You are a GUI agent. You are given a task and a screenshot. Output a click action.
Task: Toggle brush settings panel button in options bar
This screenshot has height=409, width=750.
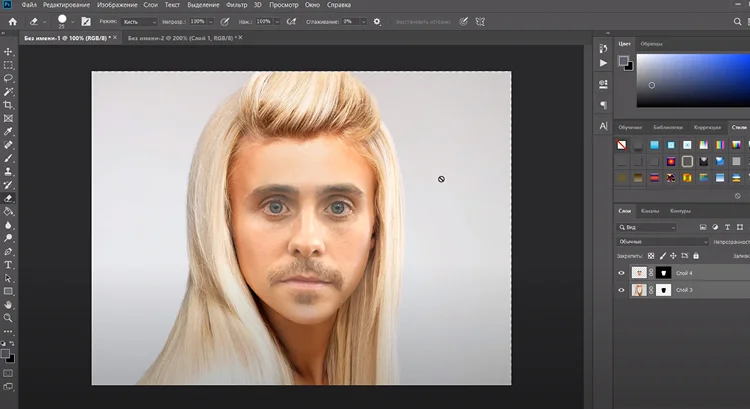[x=85, y=21]
